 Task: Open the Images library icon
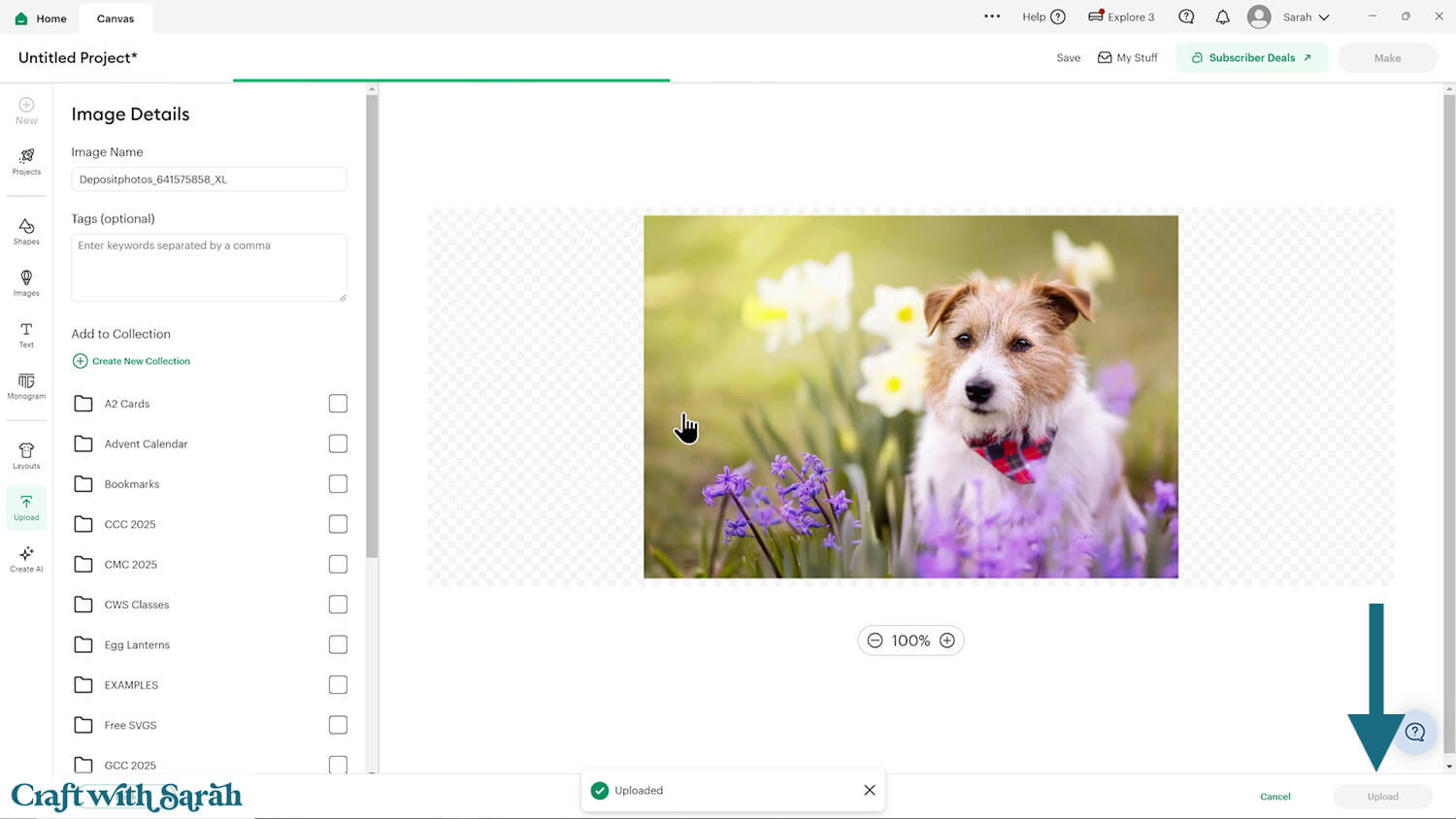26,282
